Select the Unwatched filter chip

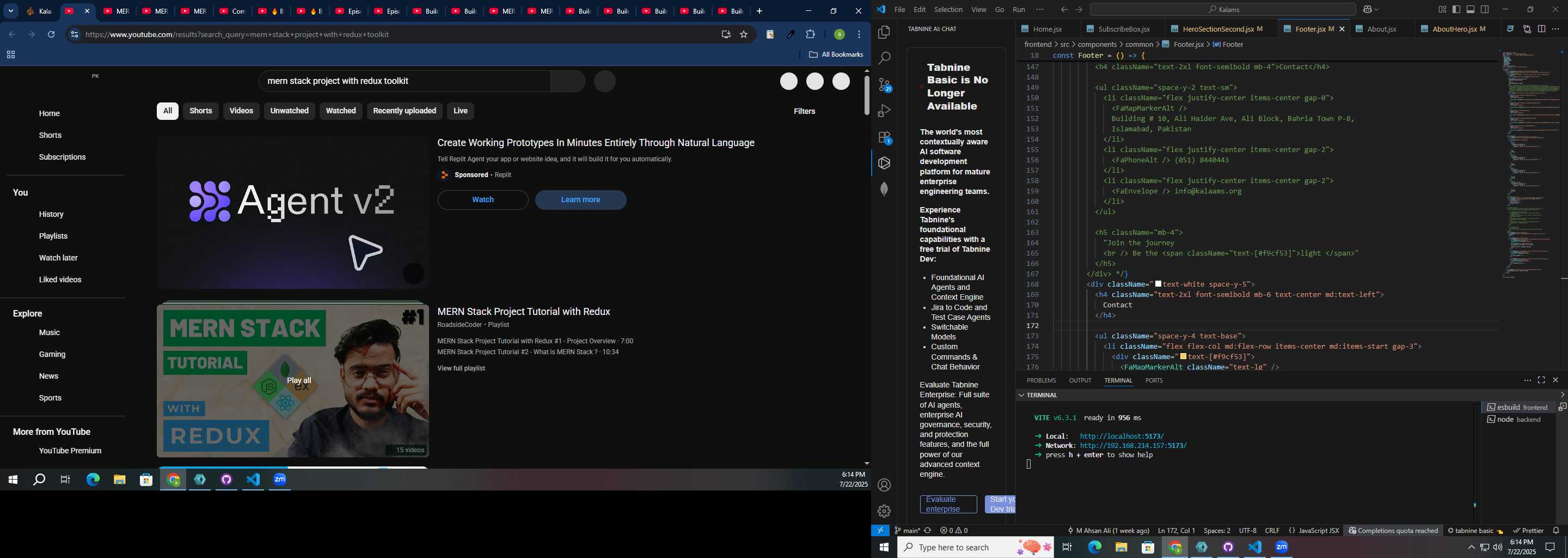click(x=289, y=111)
